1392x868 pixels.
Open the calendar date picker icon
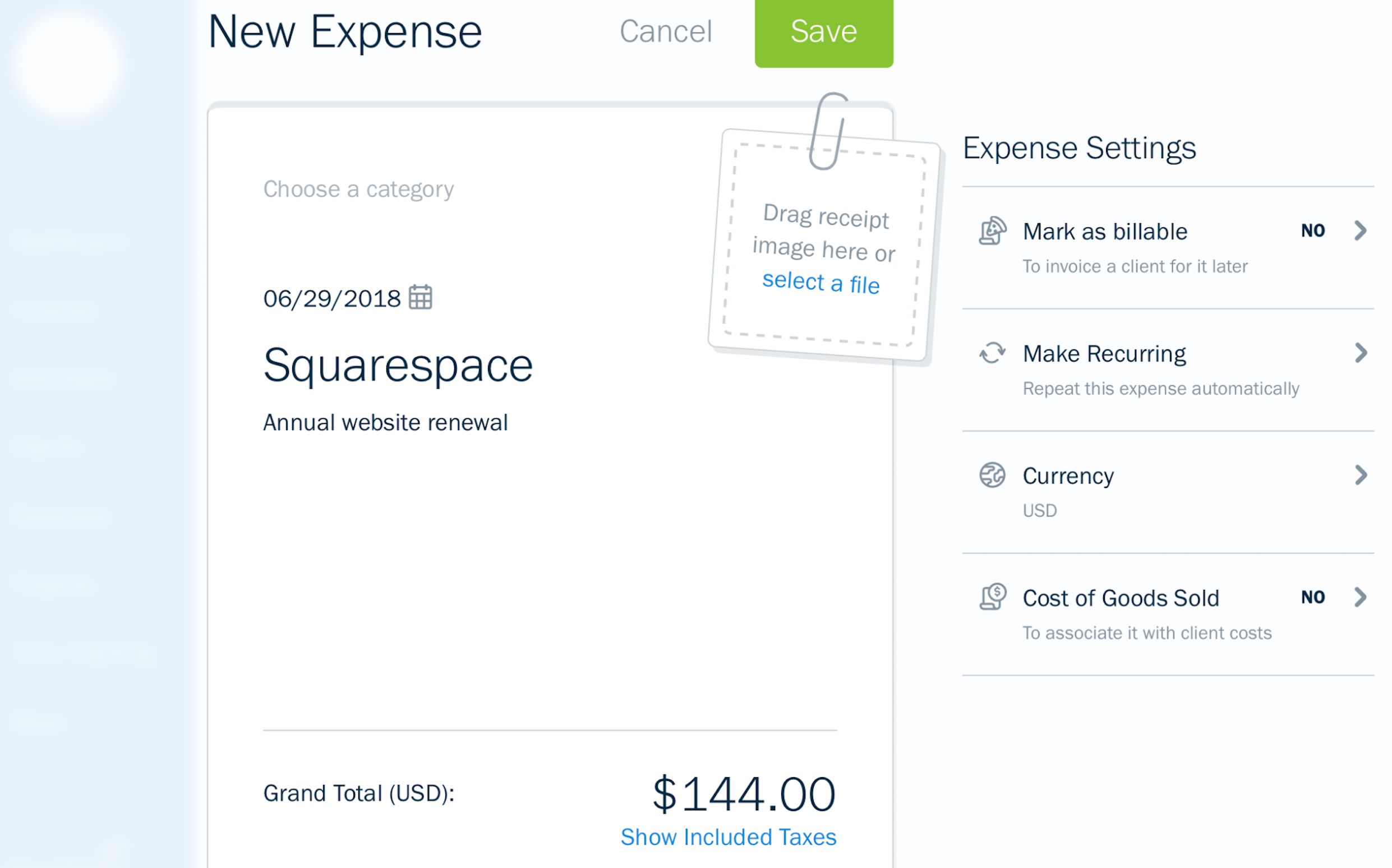[x=420, y=297]
